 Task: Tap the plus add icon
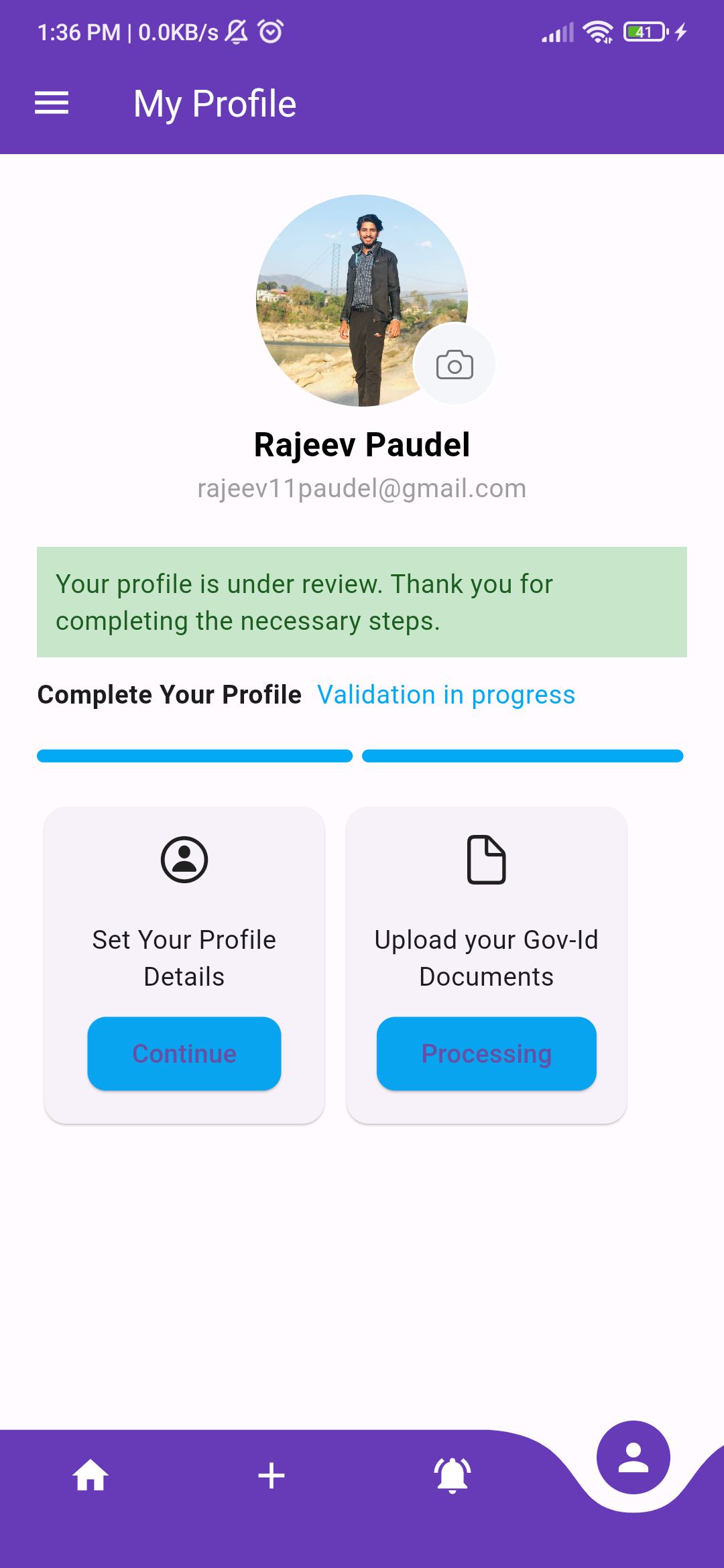click(x=271, y=1476)
